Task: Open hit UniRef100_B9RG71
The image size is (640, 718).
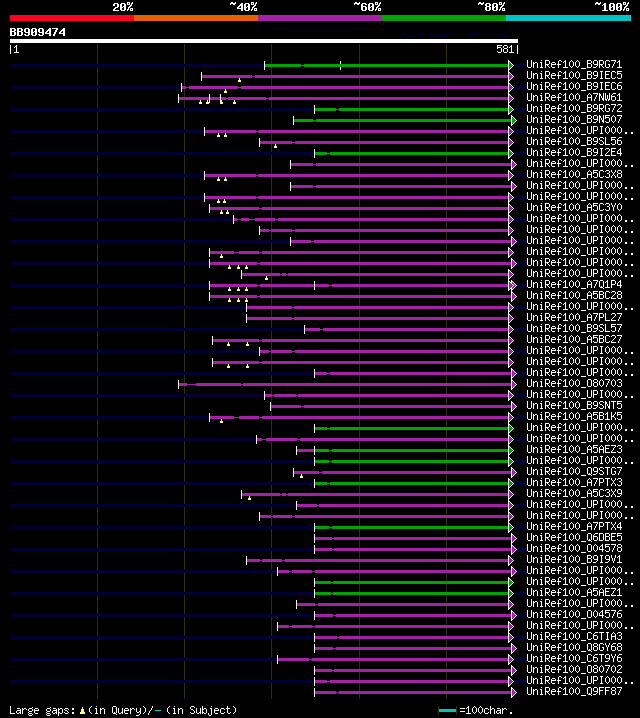Action: [574, 64]
